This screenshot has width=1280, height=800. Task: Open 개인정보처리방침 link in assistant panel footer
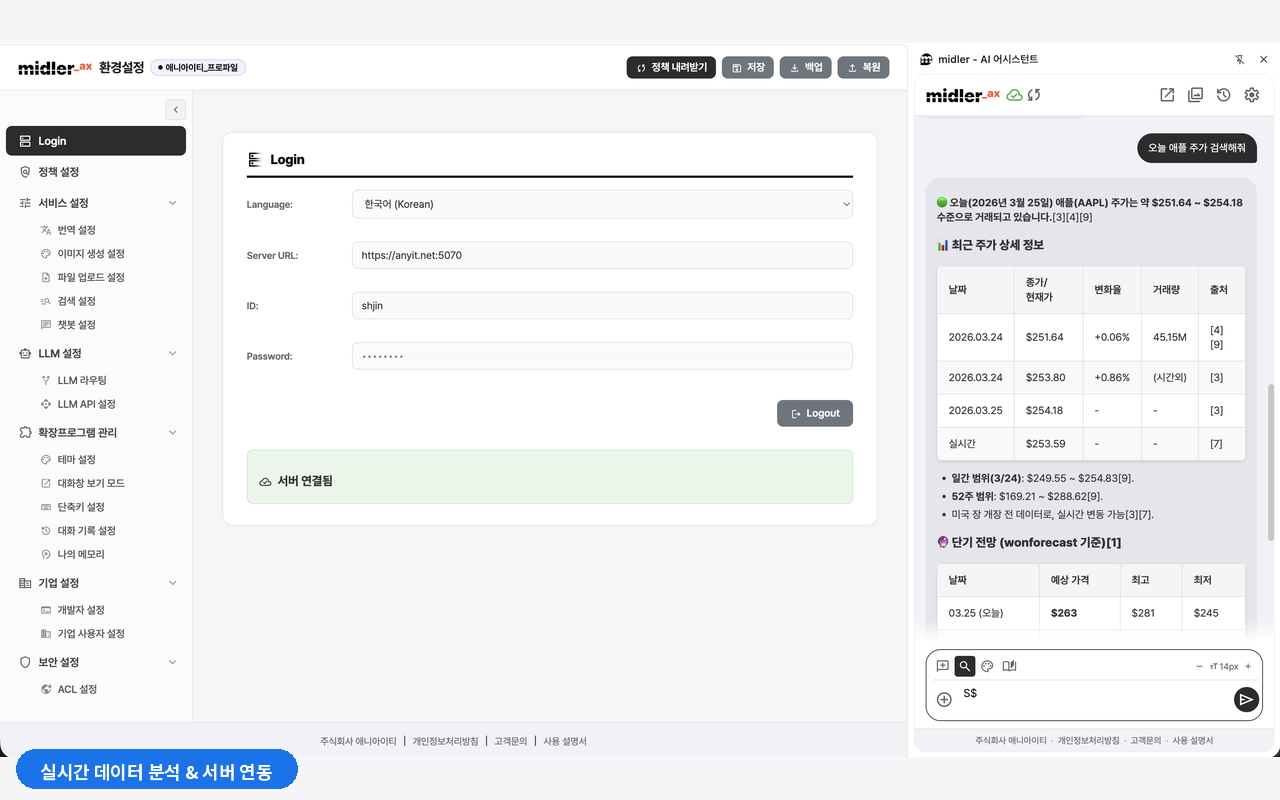click(x=1088, y=741)
